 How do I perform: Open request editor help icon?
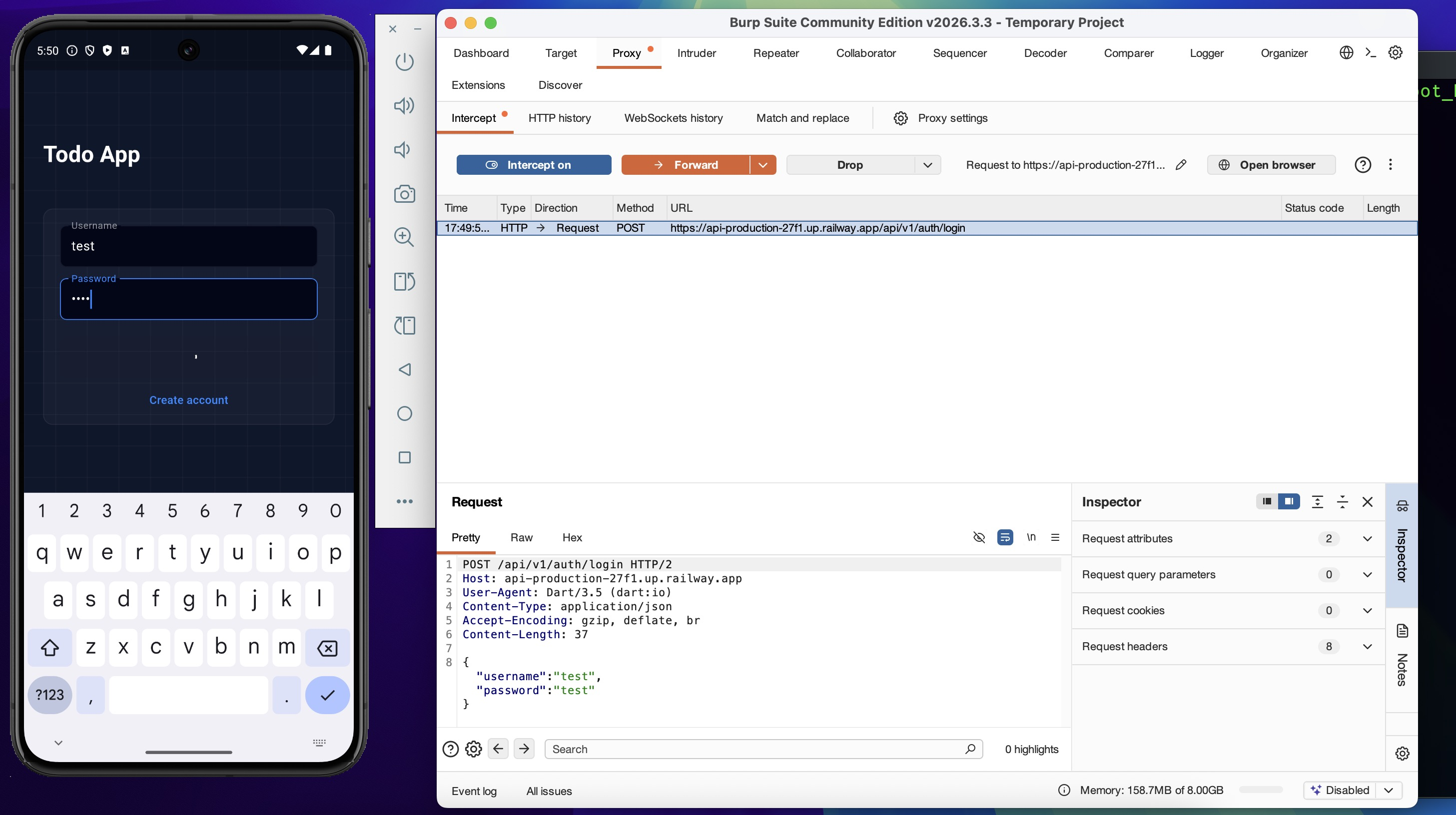[x=451, y=749]
